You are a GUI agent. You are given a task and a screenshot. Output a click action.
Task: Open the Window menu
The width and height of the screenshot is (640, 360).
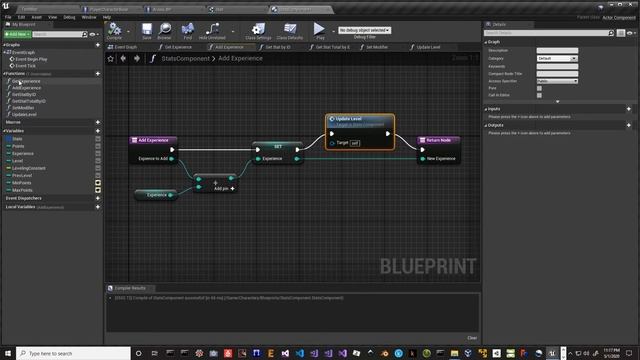click(89, 17)
